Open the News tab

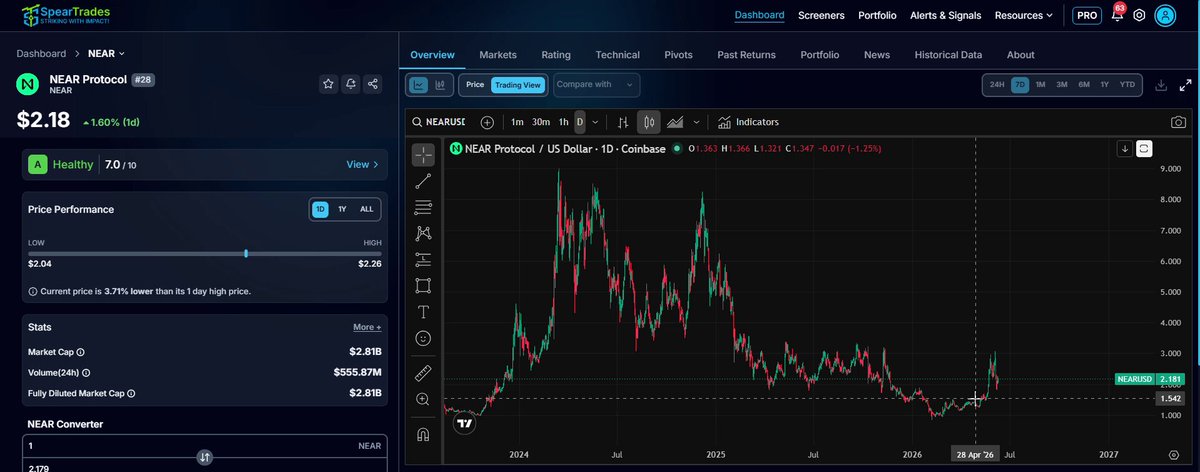(877, 55)
